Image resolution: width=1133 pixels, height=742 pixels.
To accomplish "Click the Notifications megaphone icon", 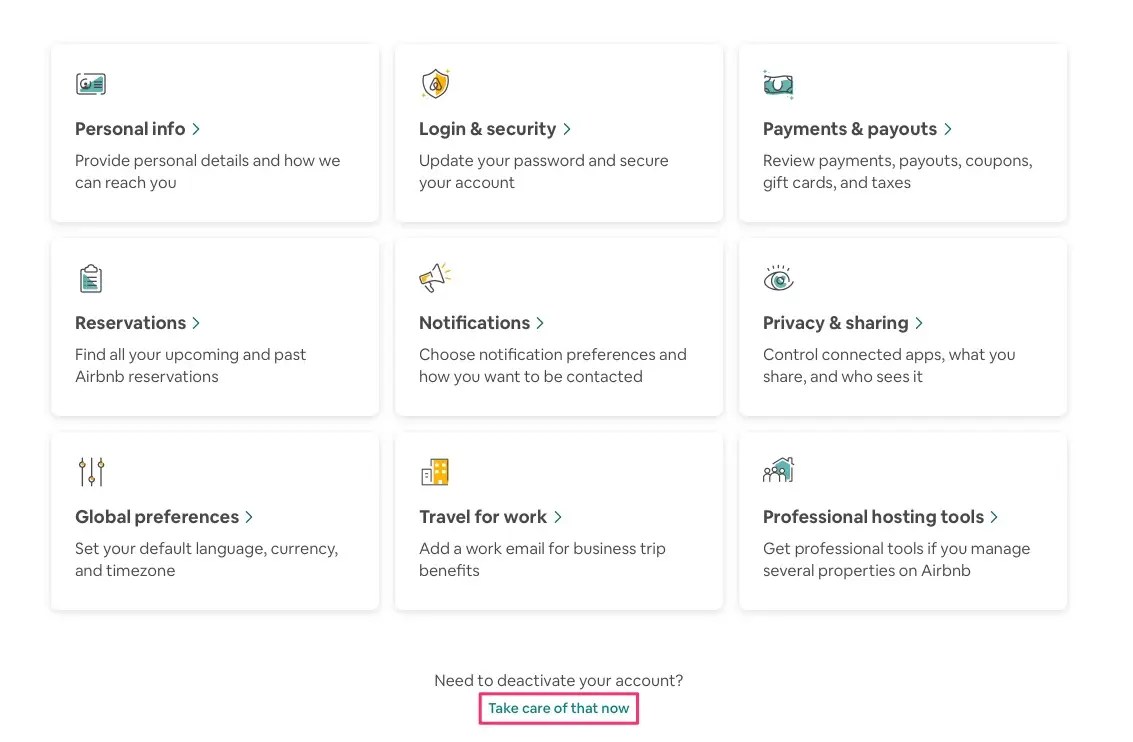I will click(x=434, y=278).
